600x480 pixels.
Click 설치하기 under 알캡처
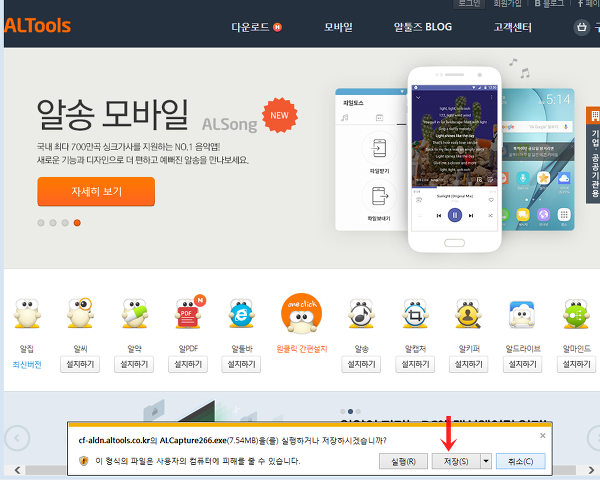pos(415,364)
